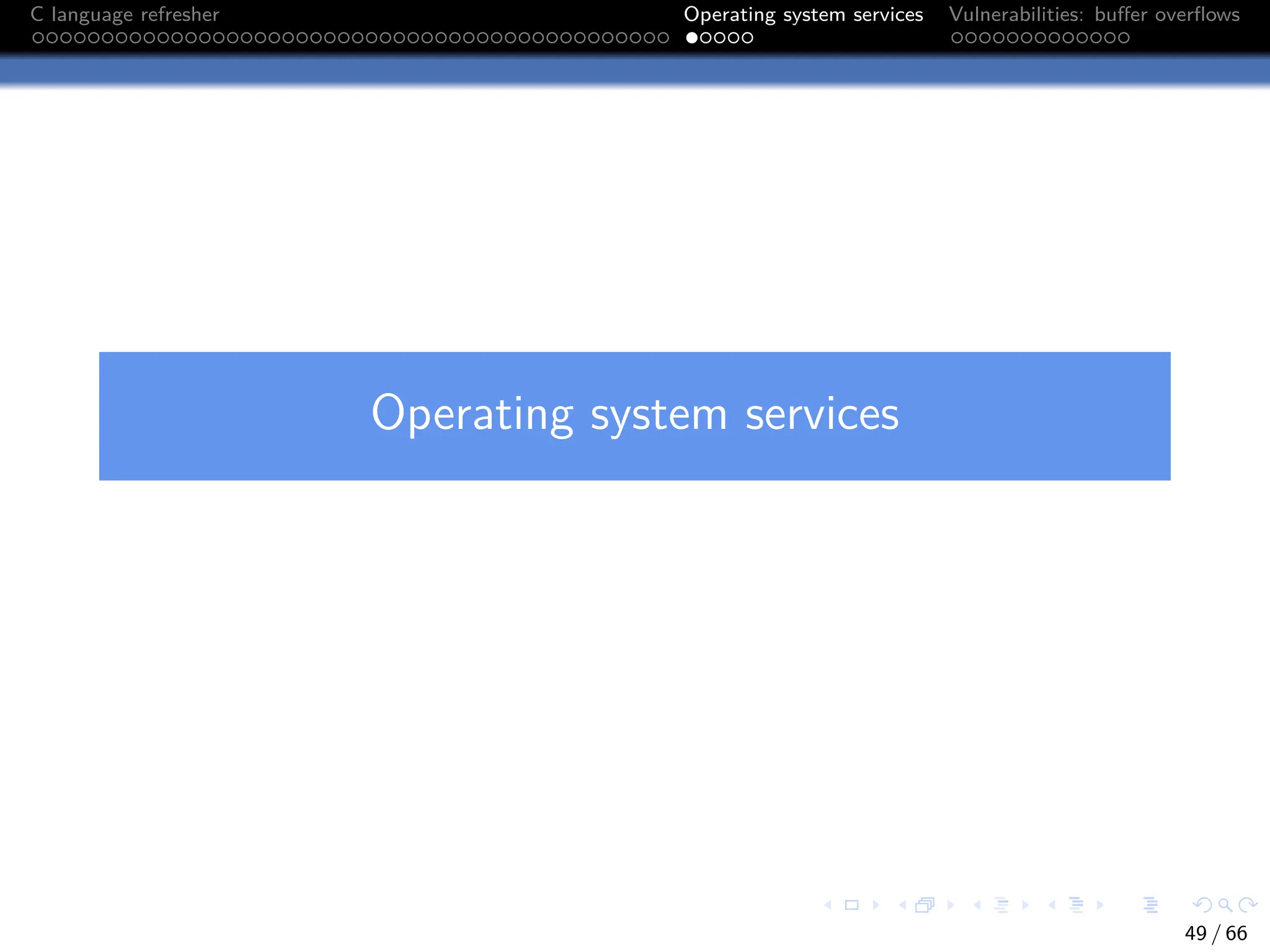Click the subsection lines navigation icon
The image size is (1270, 952).
point(1001,906)
